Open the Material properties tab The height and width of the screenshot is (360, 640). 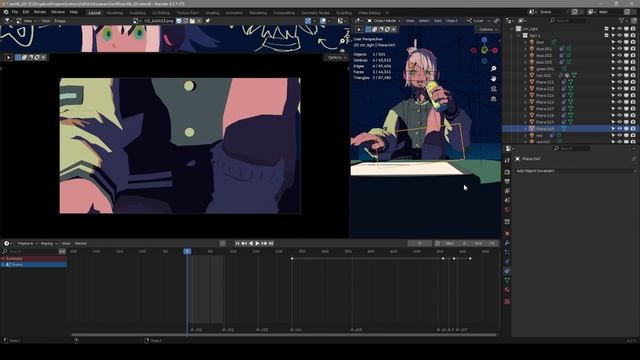507,290
